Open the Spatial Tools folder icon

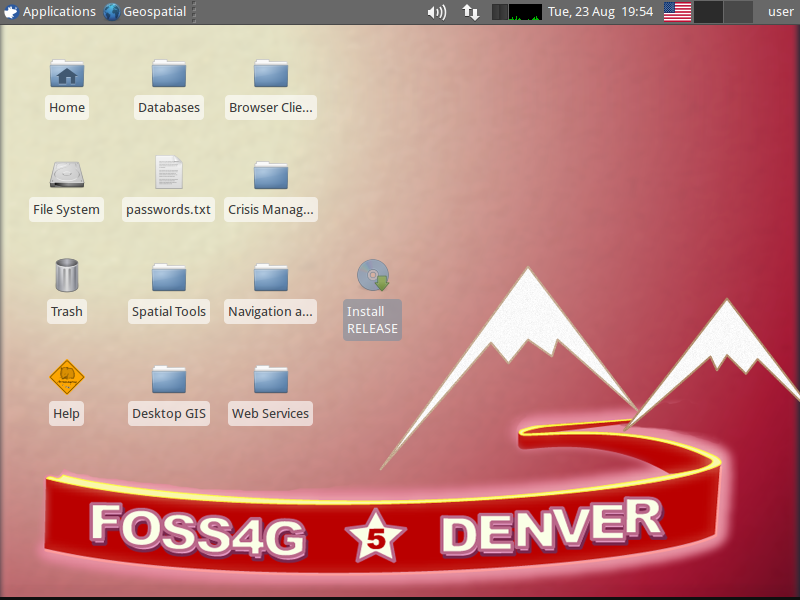tap(169, 278)
